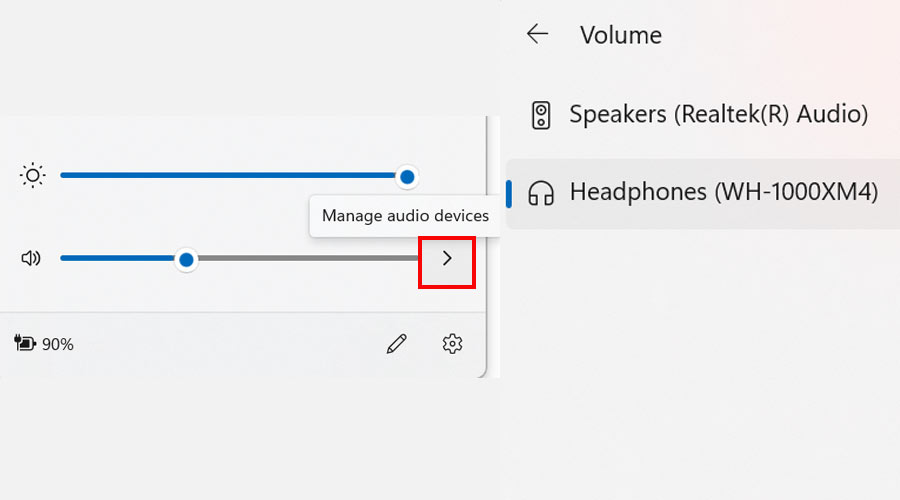
Task: Click the battery charging icon
Action: [x=25, y=343]
